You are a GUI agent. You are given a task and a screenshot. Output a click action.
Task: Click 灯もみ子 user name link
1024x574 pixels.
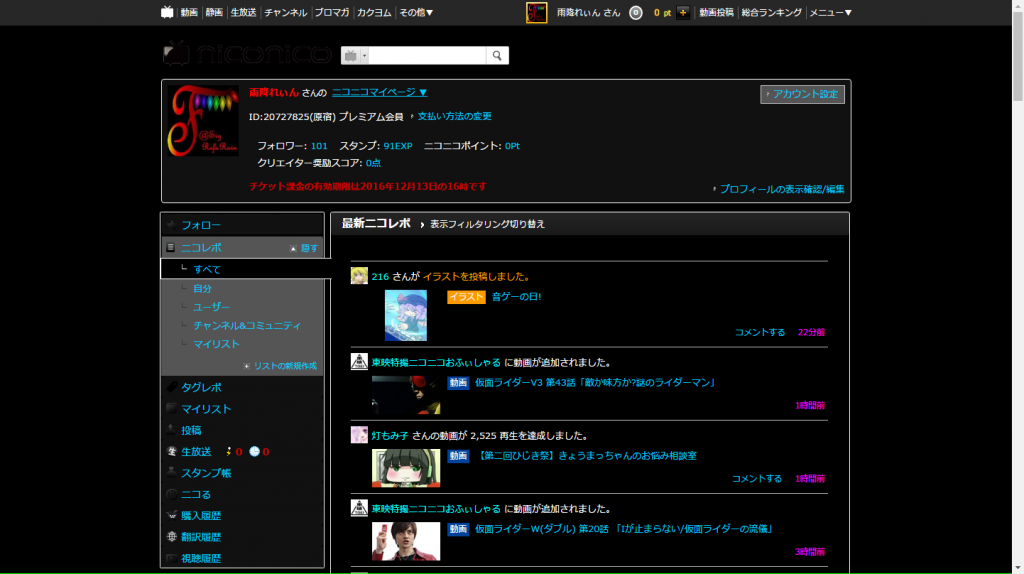[x=390, y=436]
